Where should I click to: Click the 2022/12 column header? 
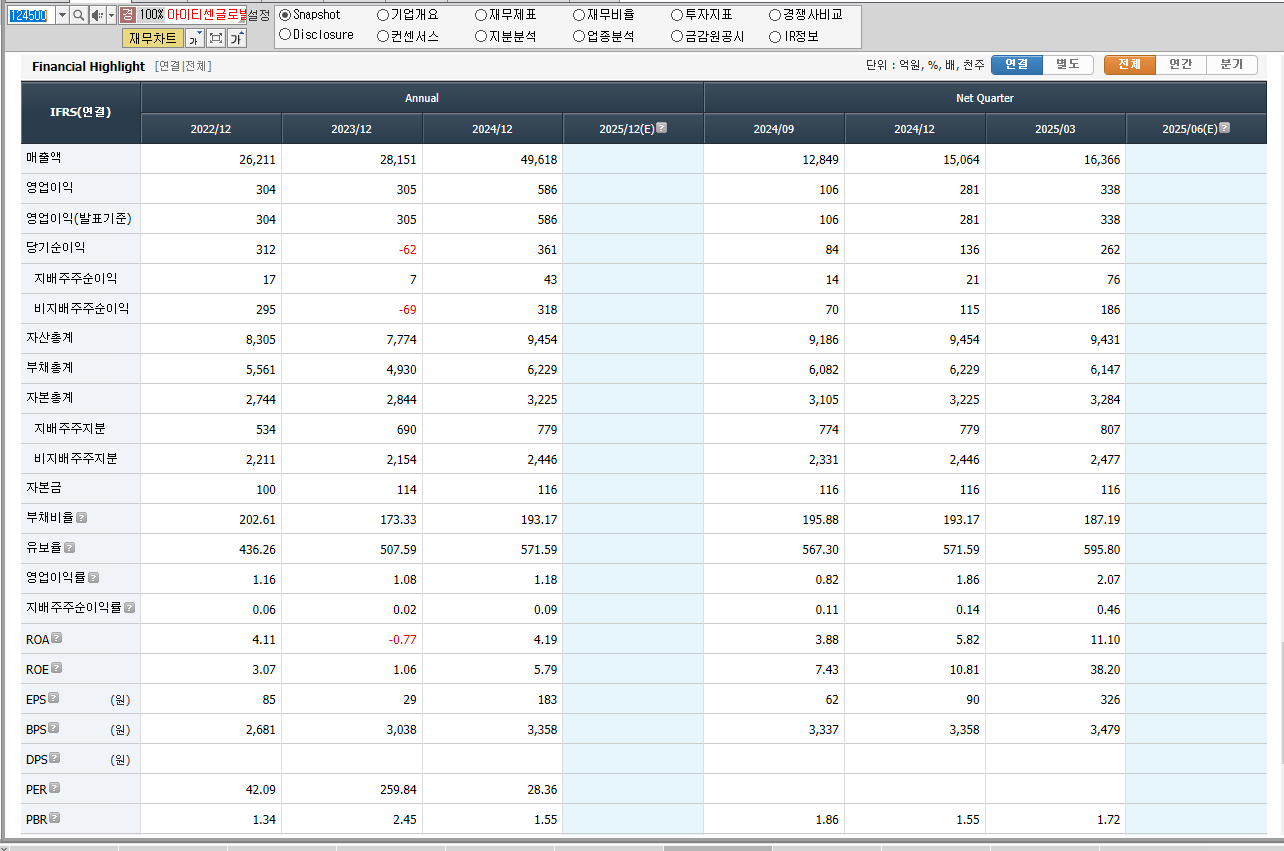[211, 129]
